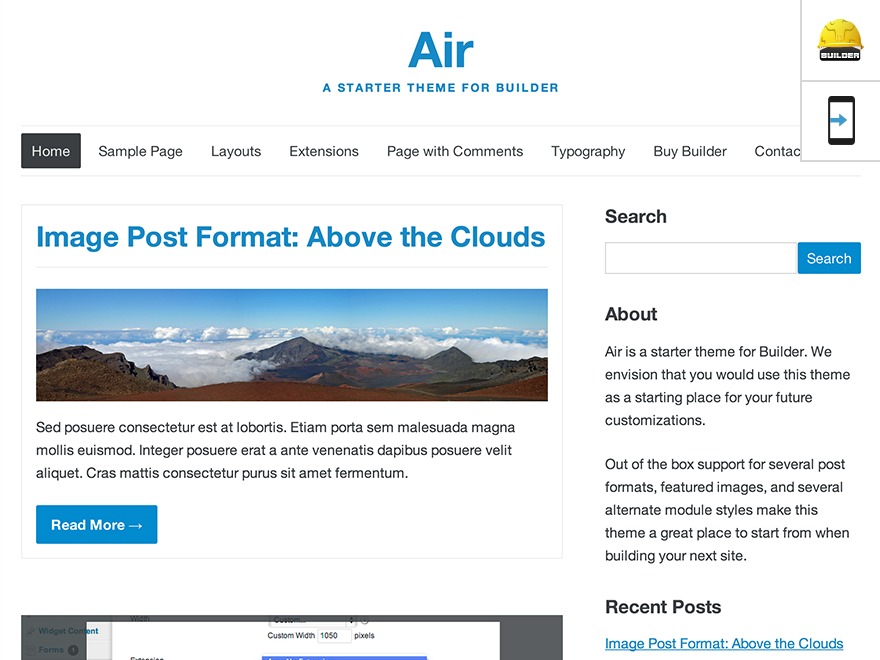The image size is (880, 660).
Task: Open the mobile phone preview icon
Action: [x=841, y=120]
